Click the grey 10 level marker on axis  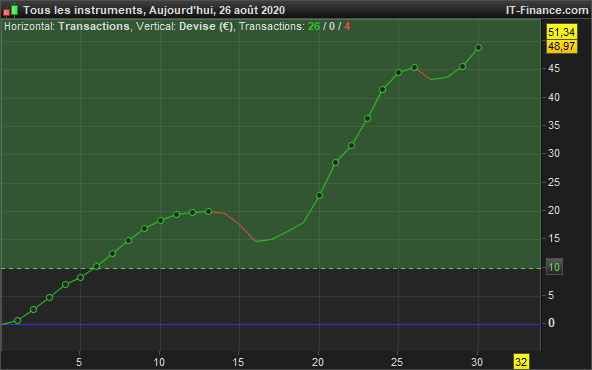pos(554,267)
